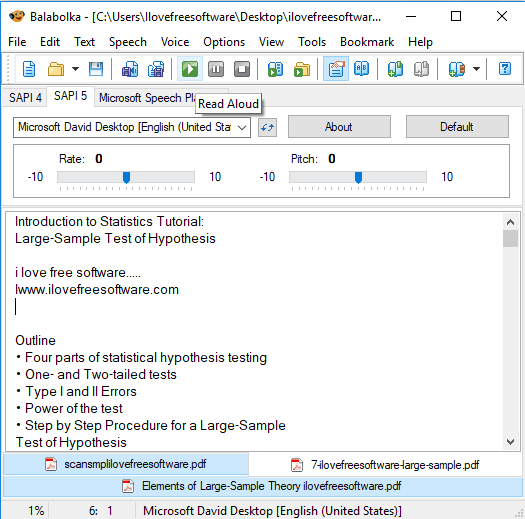The image size is (525, 519).
Task: Click the "Power of the test" line
Action: point(69,409)
